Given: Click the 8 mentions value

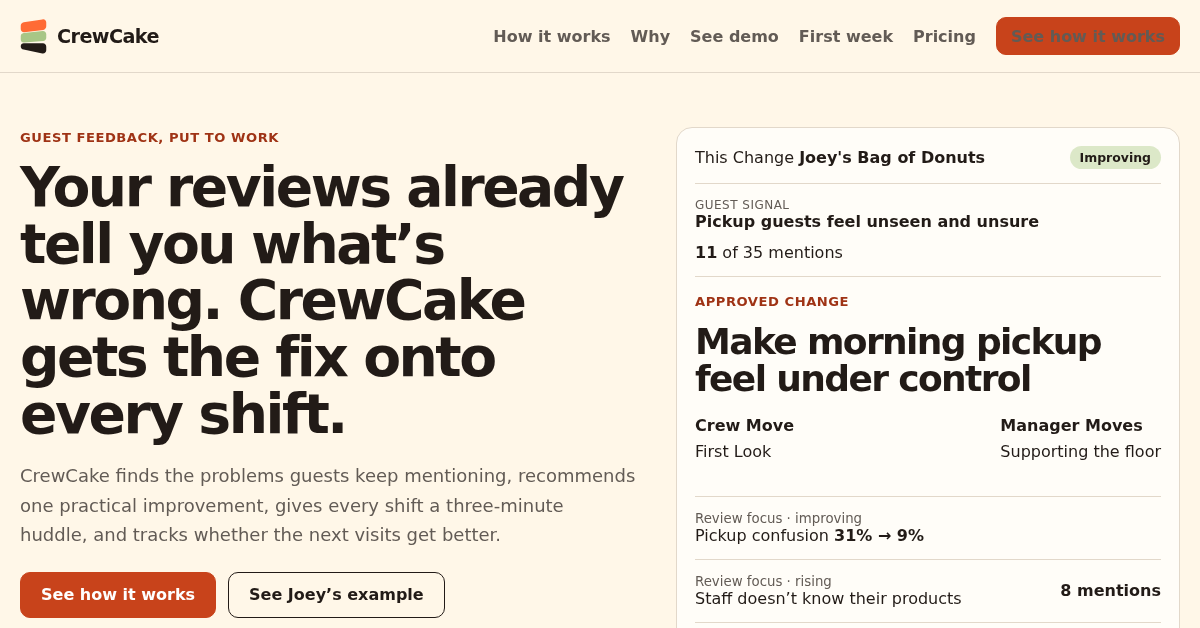Looking at the screenshot, I should (x=1110, y=591).
